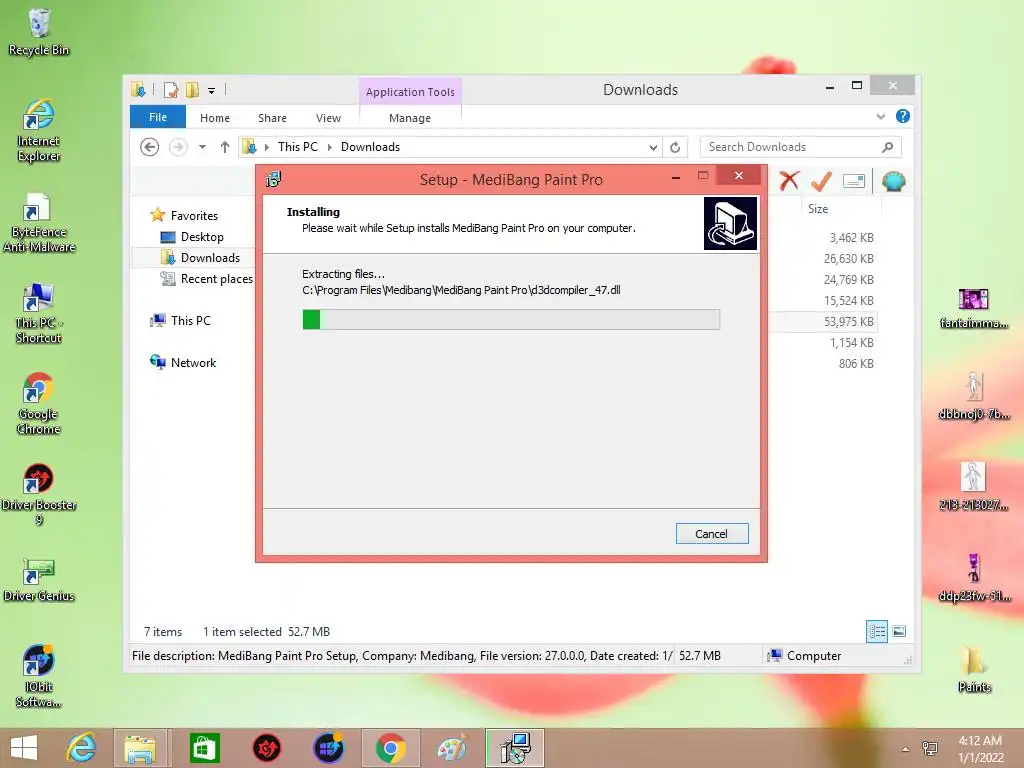The image size is (1024, 768).
Task: Open the Share ribbon tab
Action: (272, 118)
